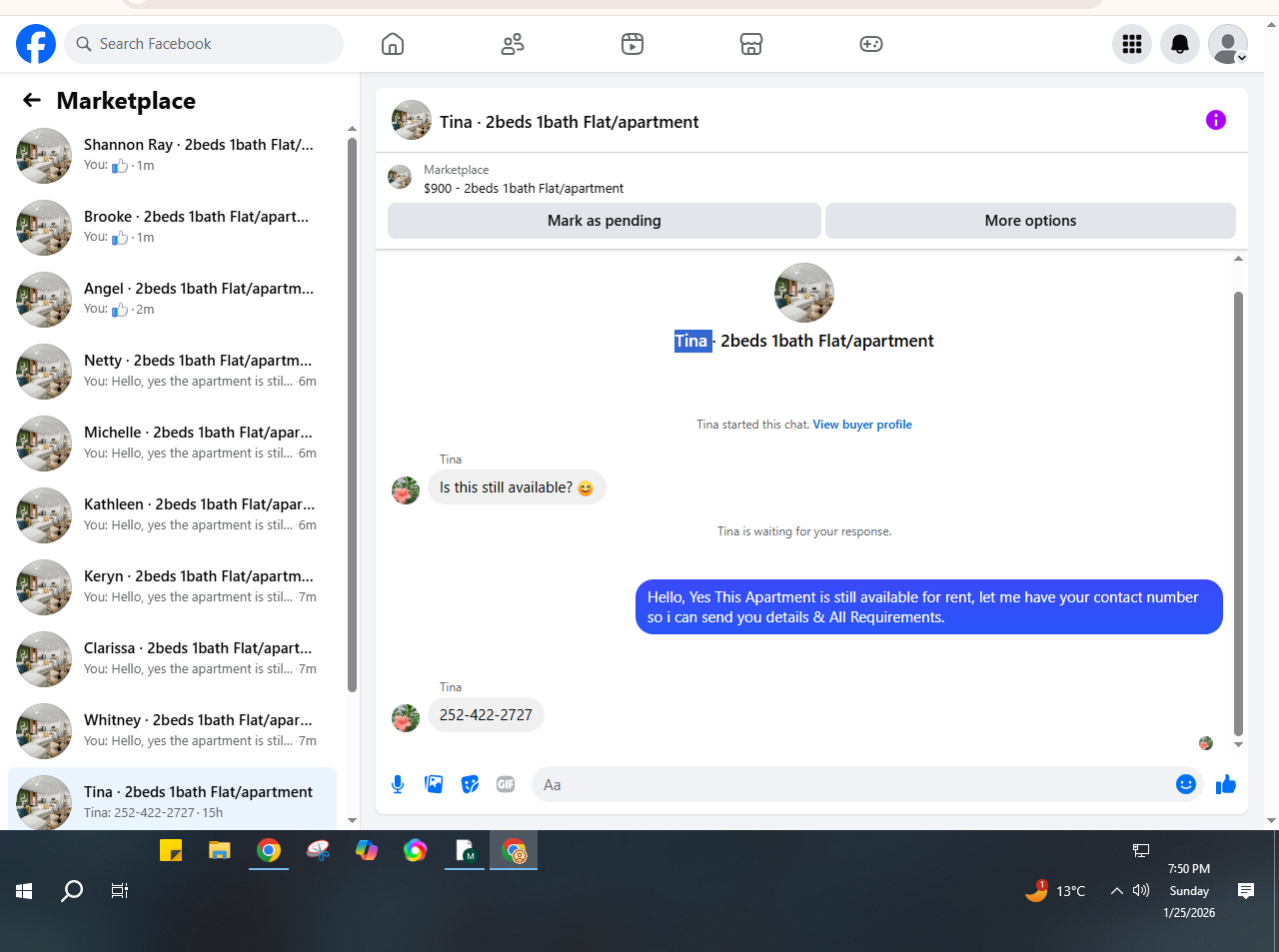
Task: Open Copilot from the taskbar
Action: pyautogui.click(x=367, y=850)
